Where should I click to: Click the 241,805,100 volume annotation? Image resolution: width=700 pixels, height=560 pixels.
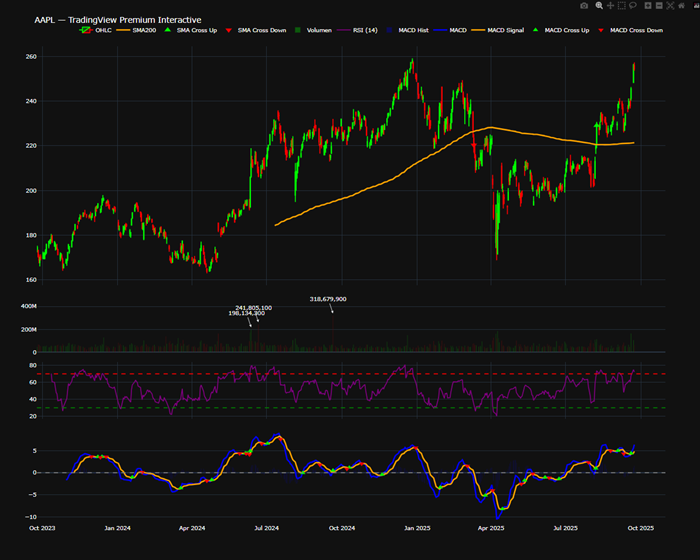(253, 307)
